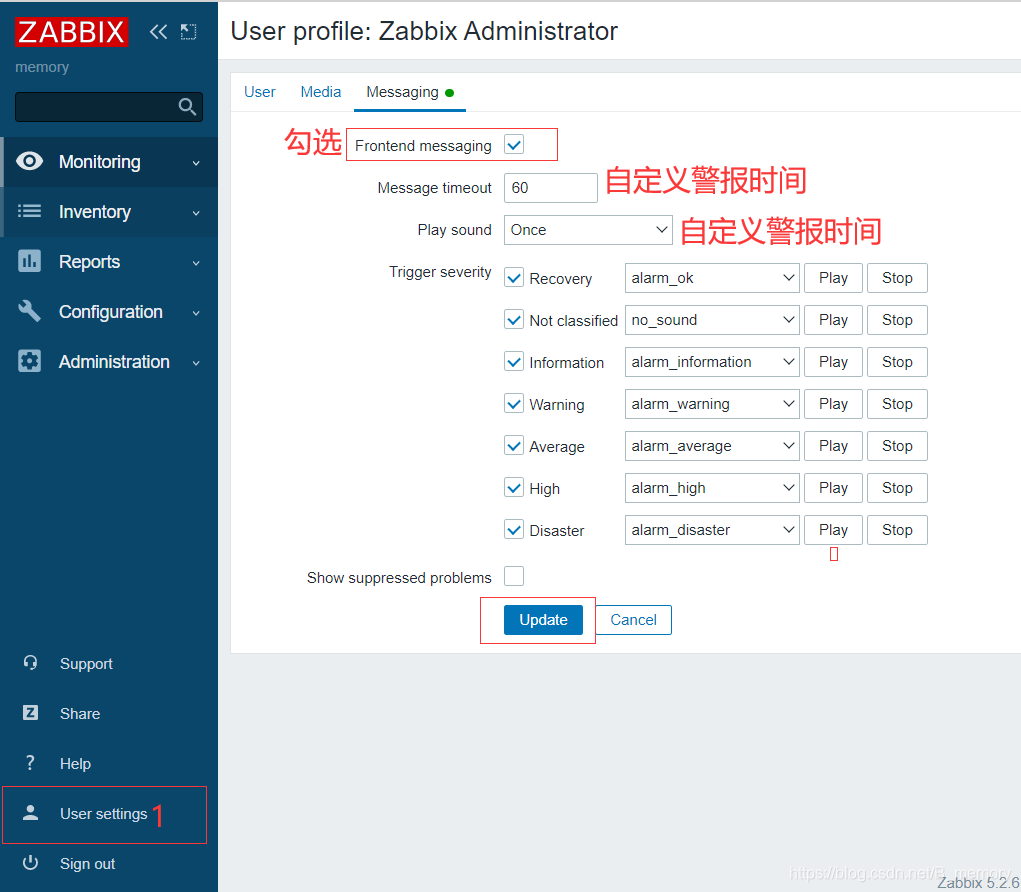The image size is (1021, 892).
Task: Toggle the Information severity checkbox
Action: (x=514, y=361)
